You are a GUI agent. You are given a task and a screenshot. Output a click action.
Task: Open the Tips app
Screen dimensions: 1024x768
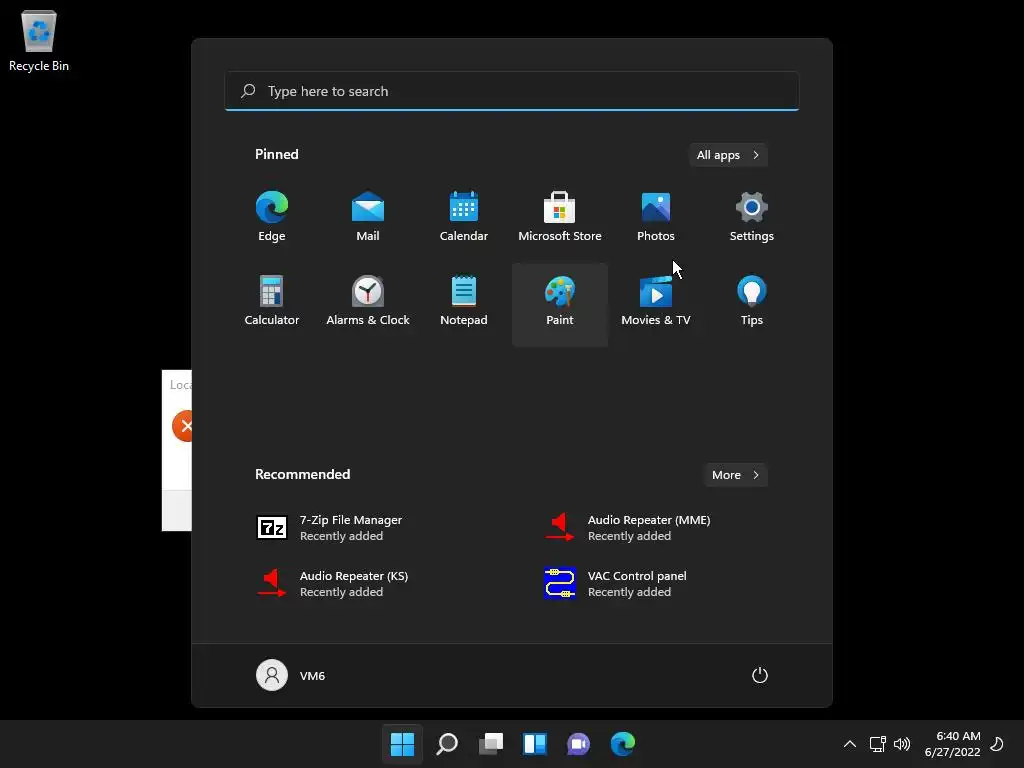(x=752, y=301)
